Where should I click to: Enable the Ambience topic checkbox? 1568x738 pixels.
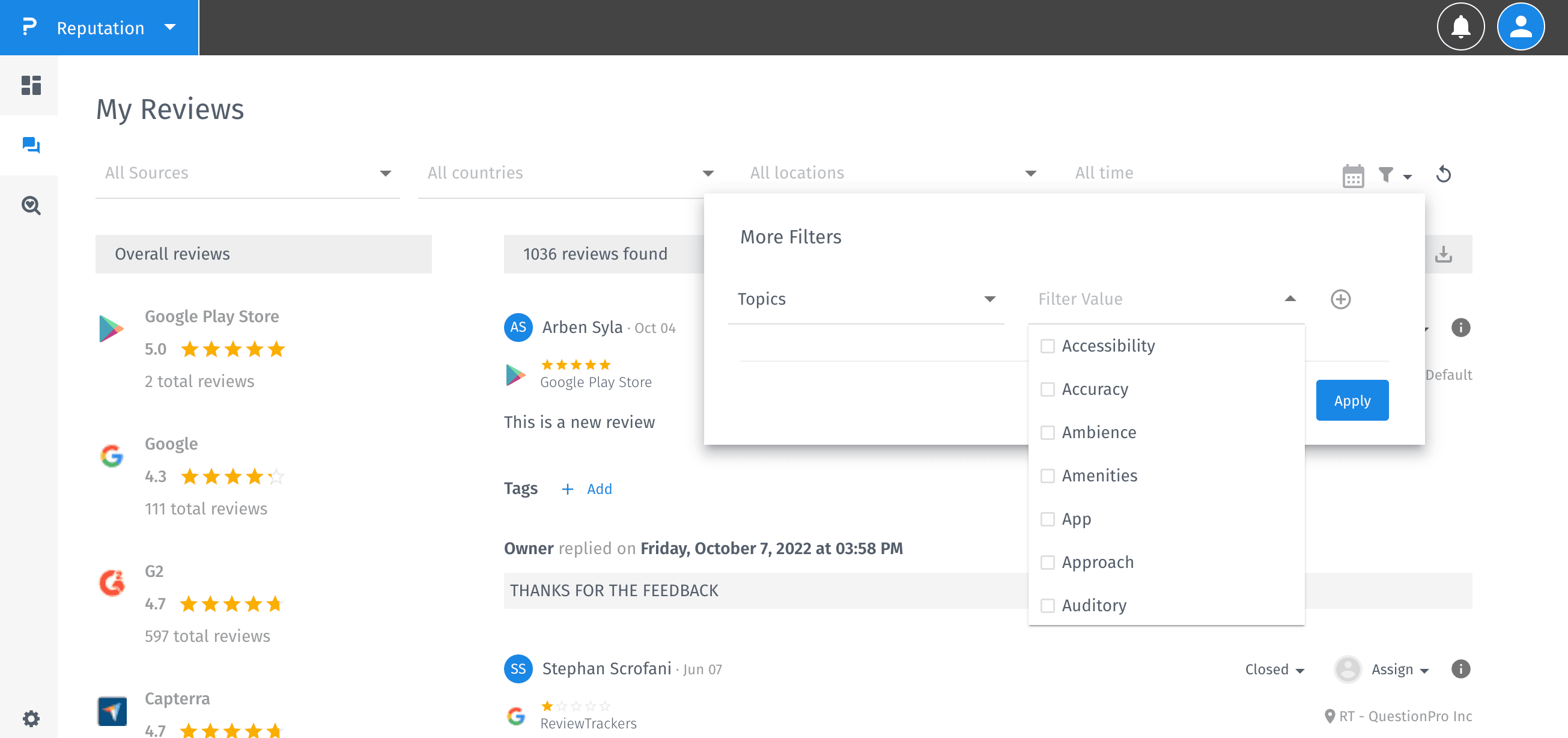coord(1047,432)
